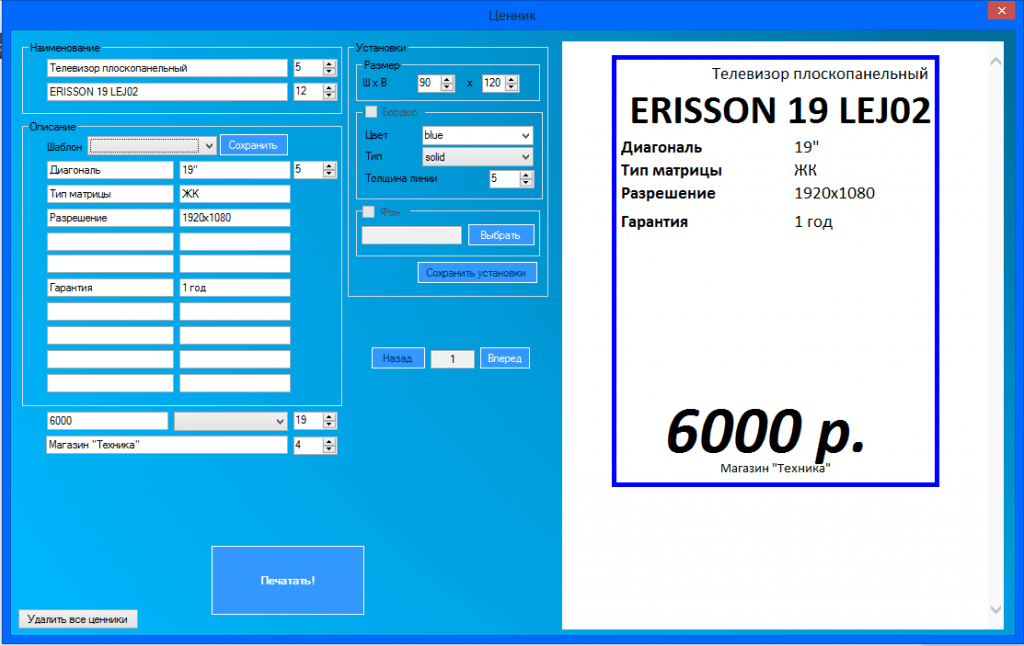Click the ЖК value field
The width and height of the screenshot is (1024, 646).
tap(235, 194)
